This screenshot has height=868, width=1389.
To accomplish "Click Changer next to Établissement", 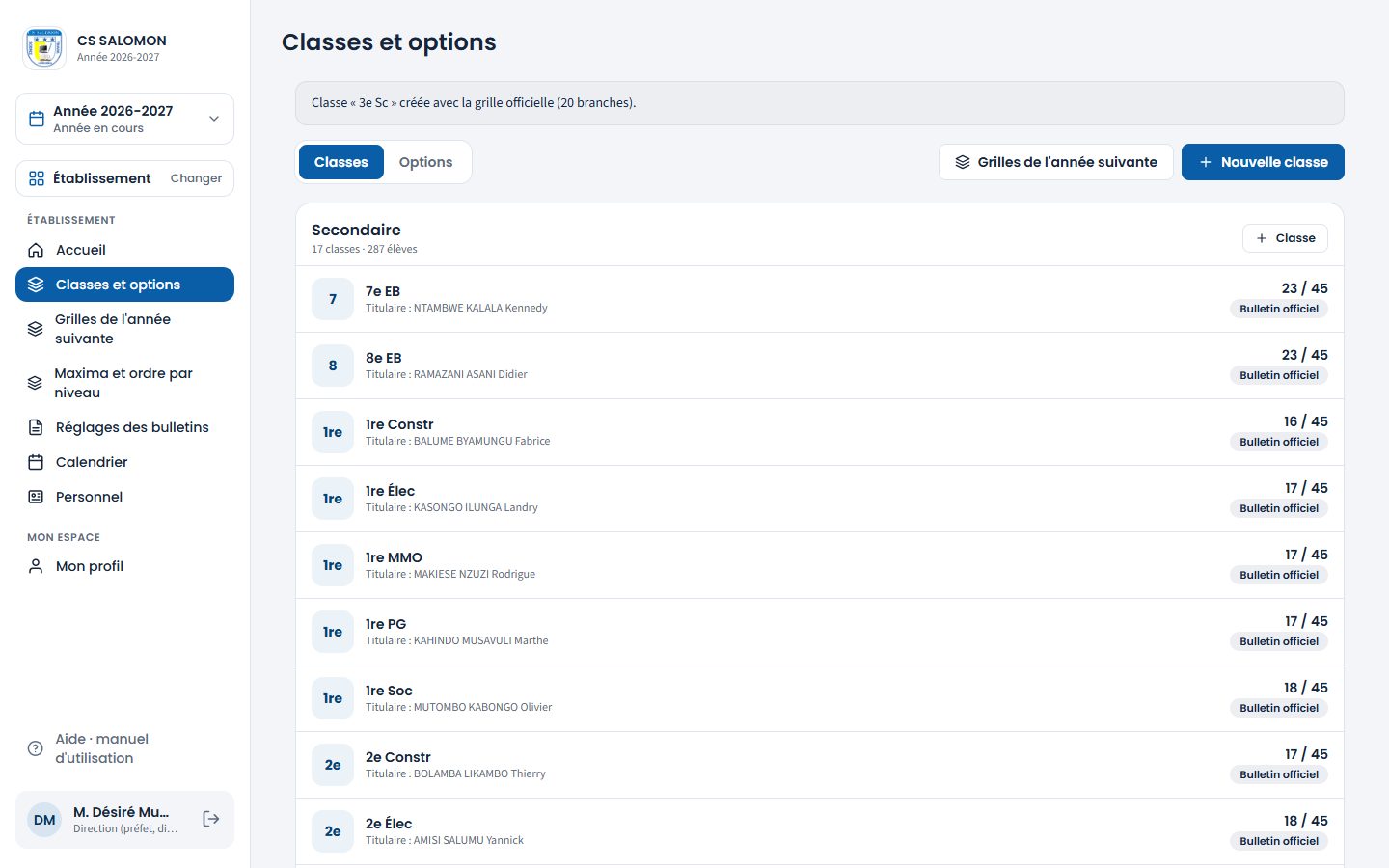I will [196, 178].
